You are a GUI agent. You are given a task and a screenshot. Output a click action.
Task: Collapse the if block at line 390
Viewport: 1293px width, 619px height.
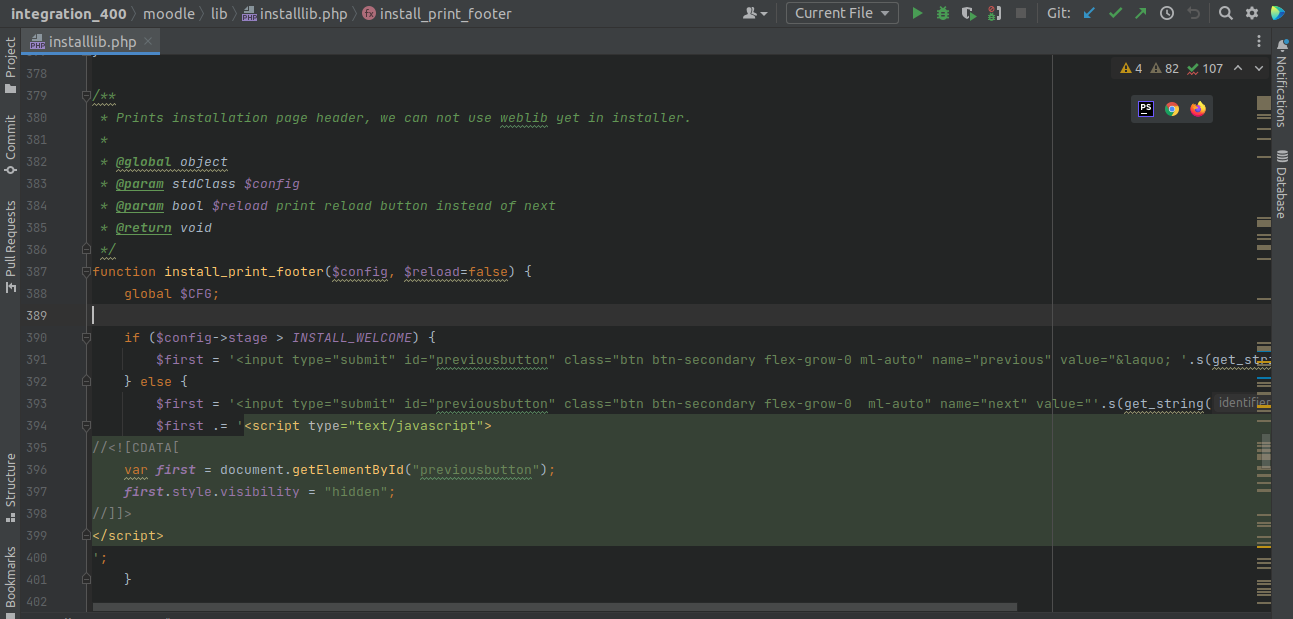[86, 338]
